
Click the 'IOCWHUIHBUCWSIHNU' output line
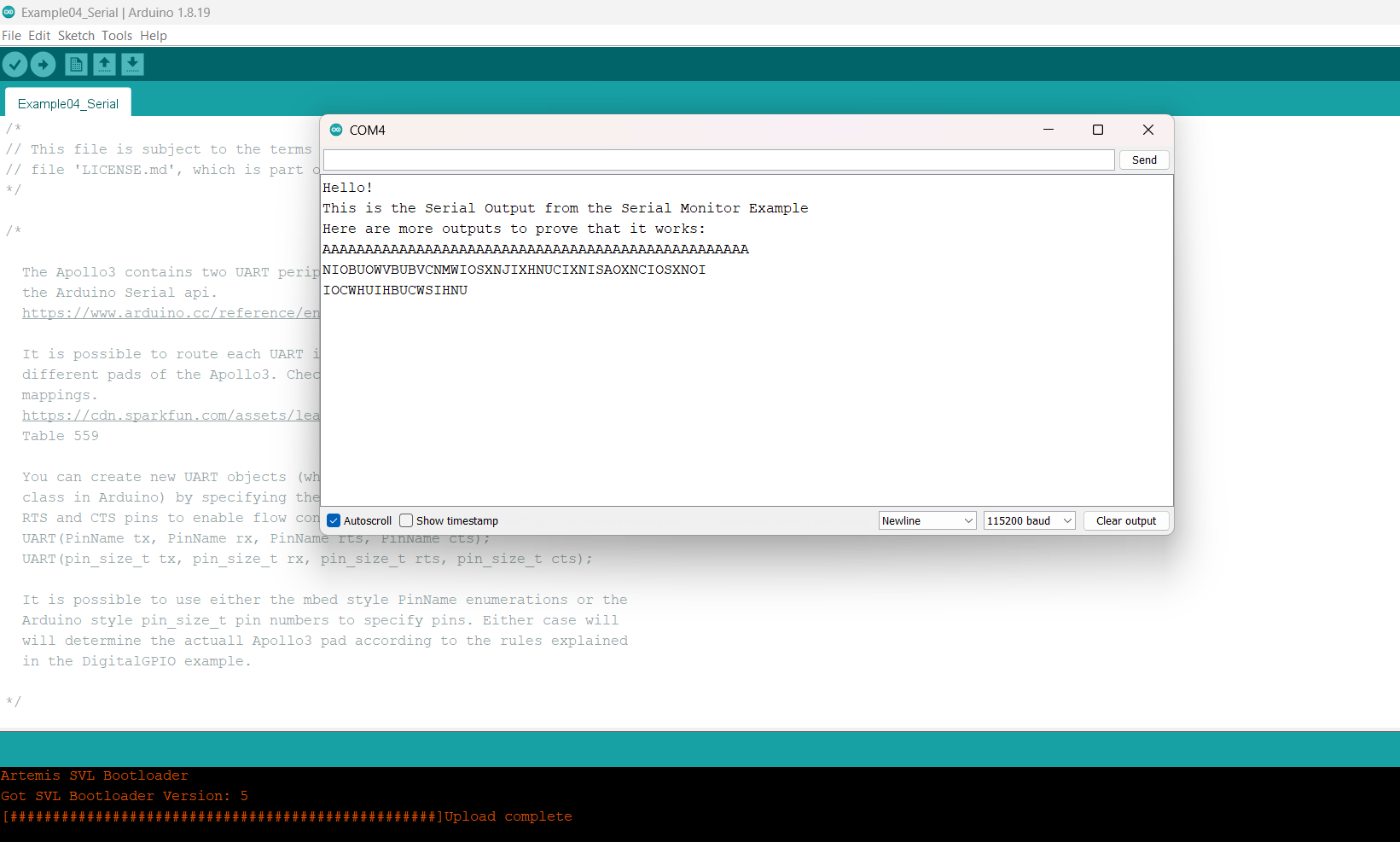[395, 290]
